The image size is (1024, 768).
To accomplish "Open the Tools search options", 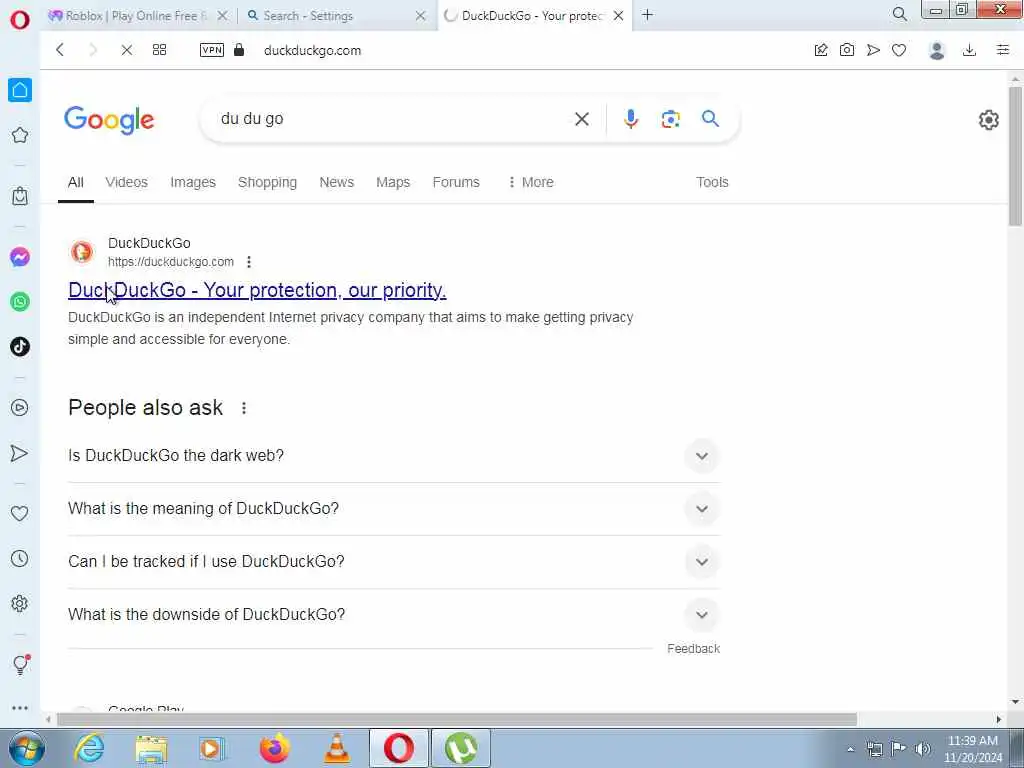I will 712,182.
